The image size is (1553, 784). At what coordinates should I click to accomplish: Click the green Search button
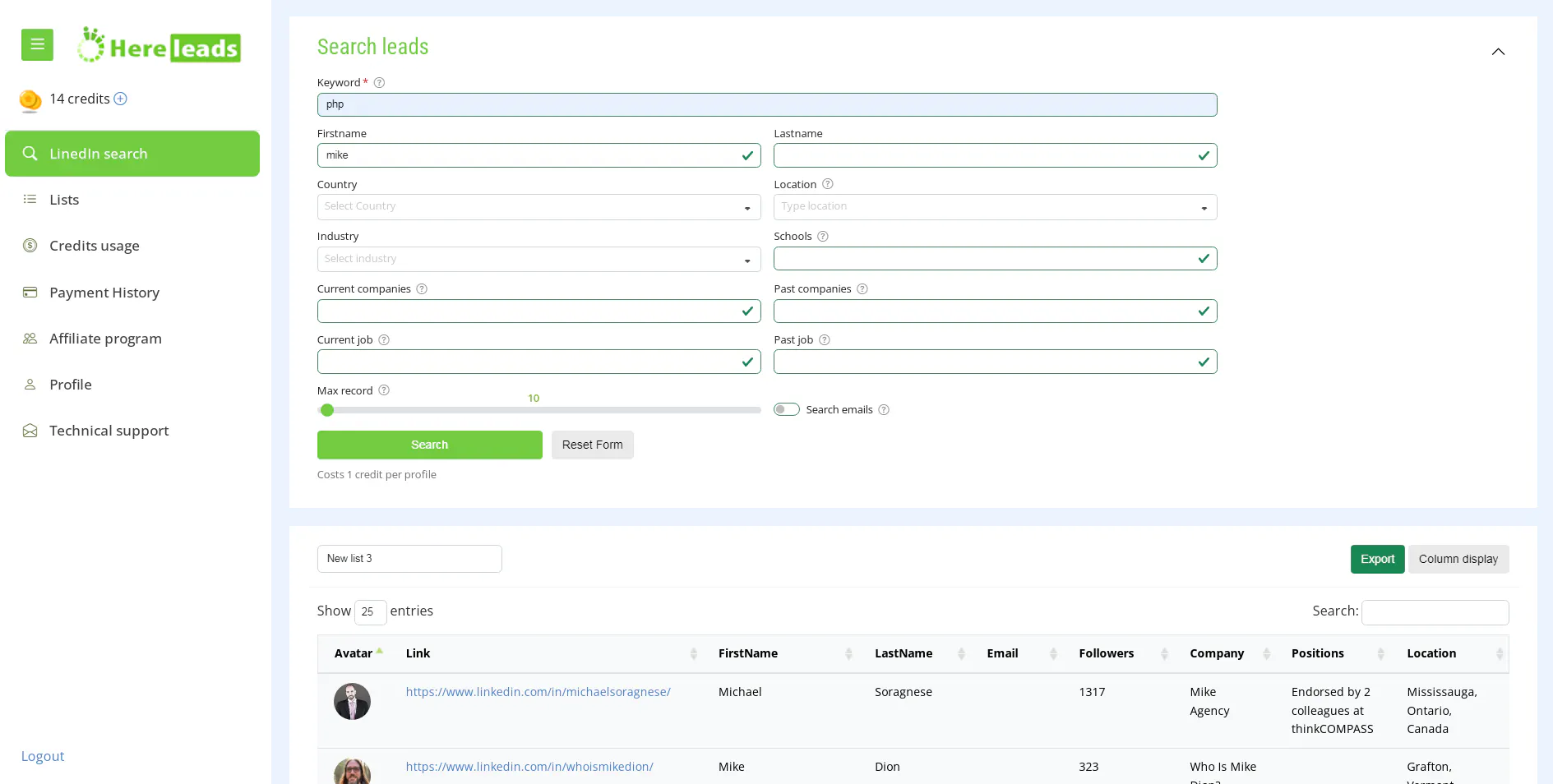pyautogui.click(x=429, y=445)
